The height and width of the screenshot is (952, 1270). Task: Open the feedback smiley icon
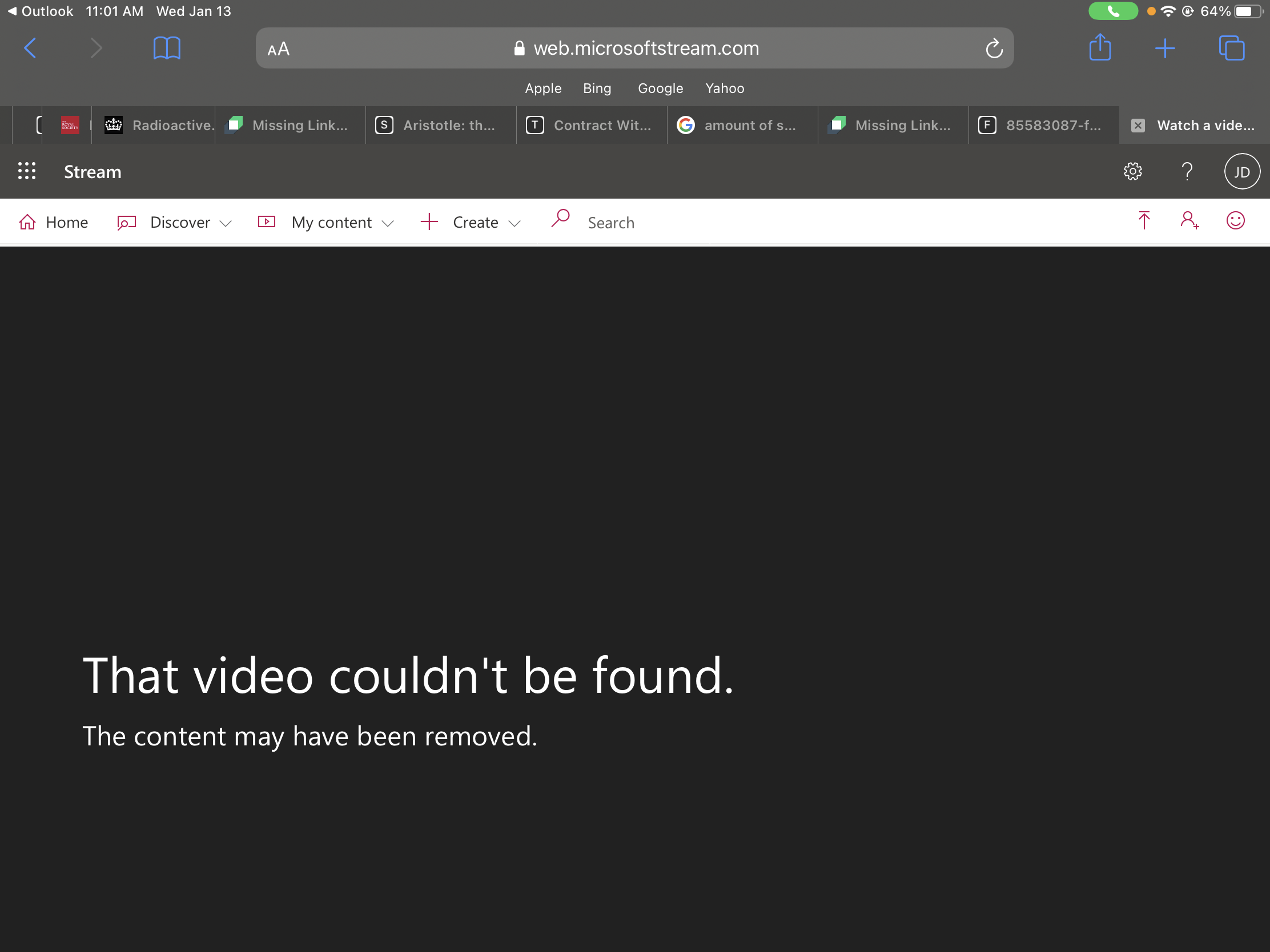pyautogui.click(x=1235, y=220)
